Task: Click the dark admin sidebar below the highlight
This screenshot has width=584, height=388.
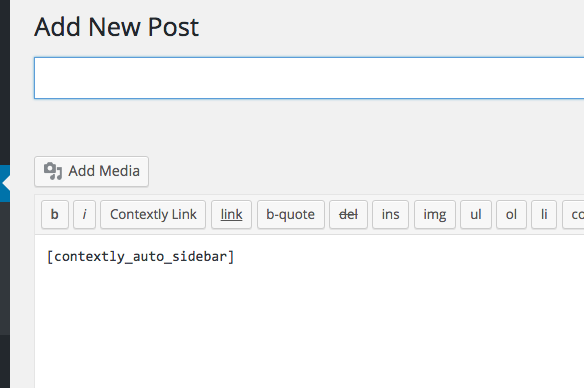Action: point(5,268)
